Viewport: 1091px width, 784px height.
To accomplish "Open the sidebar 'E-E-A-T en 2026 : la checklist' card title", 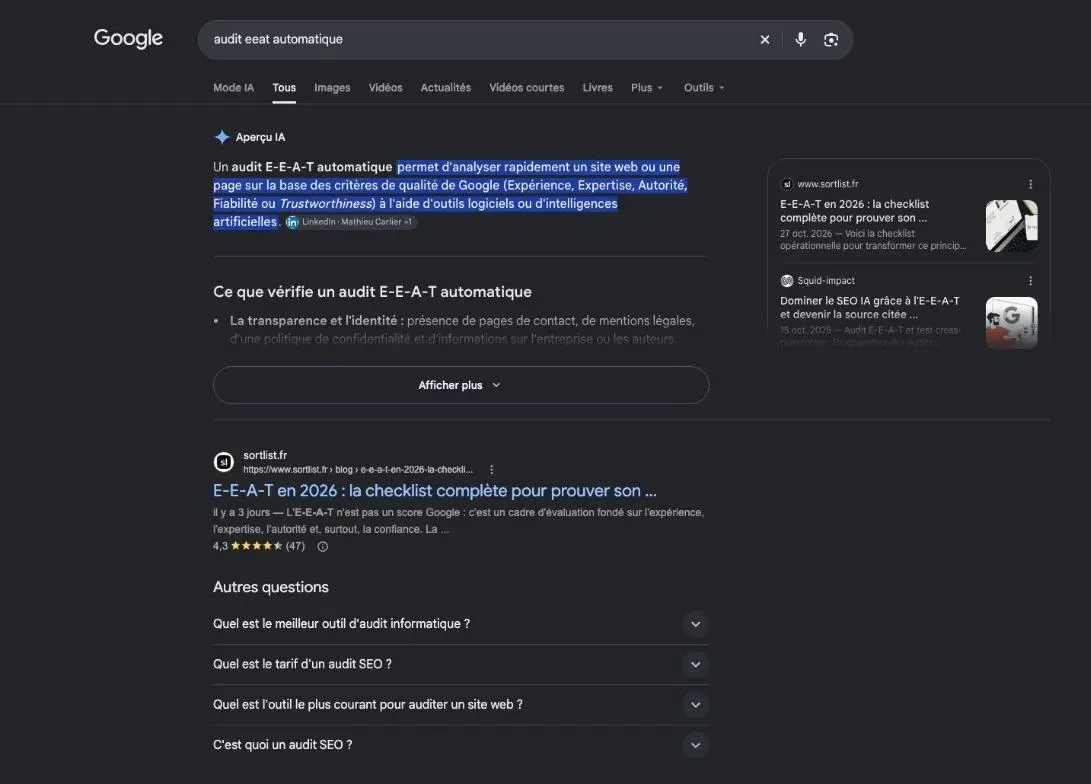I will click(854, 211).
